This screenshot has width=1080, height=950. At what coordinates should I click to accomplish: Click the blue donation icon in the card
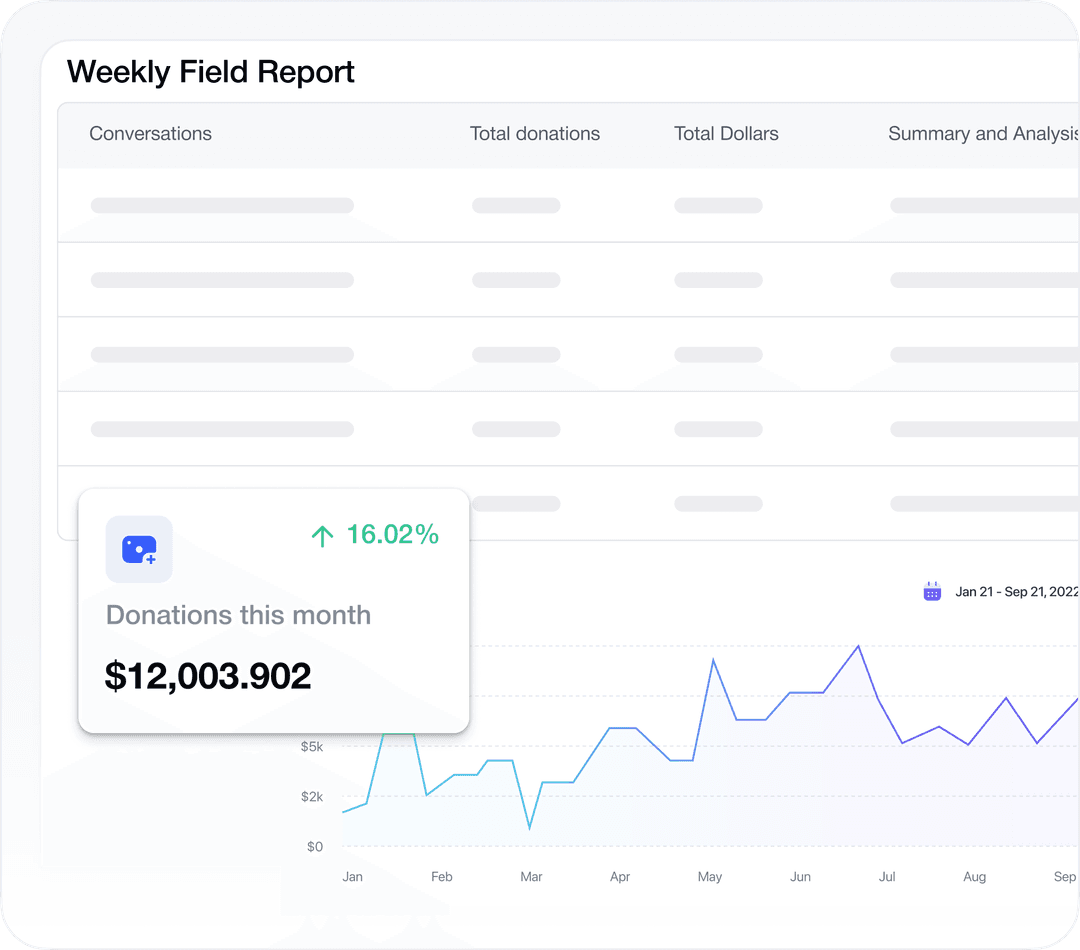(x=139, y=549)
